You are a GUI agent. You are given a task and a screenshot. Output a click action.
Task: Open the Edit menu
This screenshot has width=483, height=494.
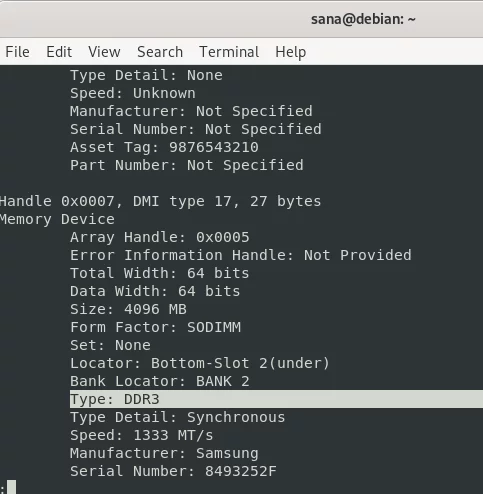coord(59,52)
